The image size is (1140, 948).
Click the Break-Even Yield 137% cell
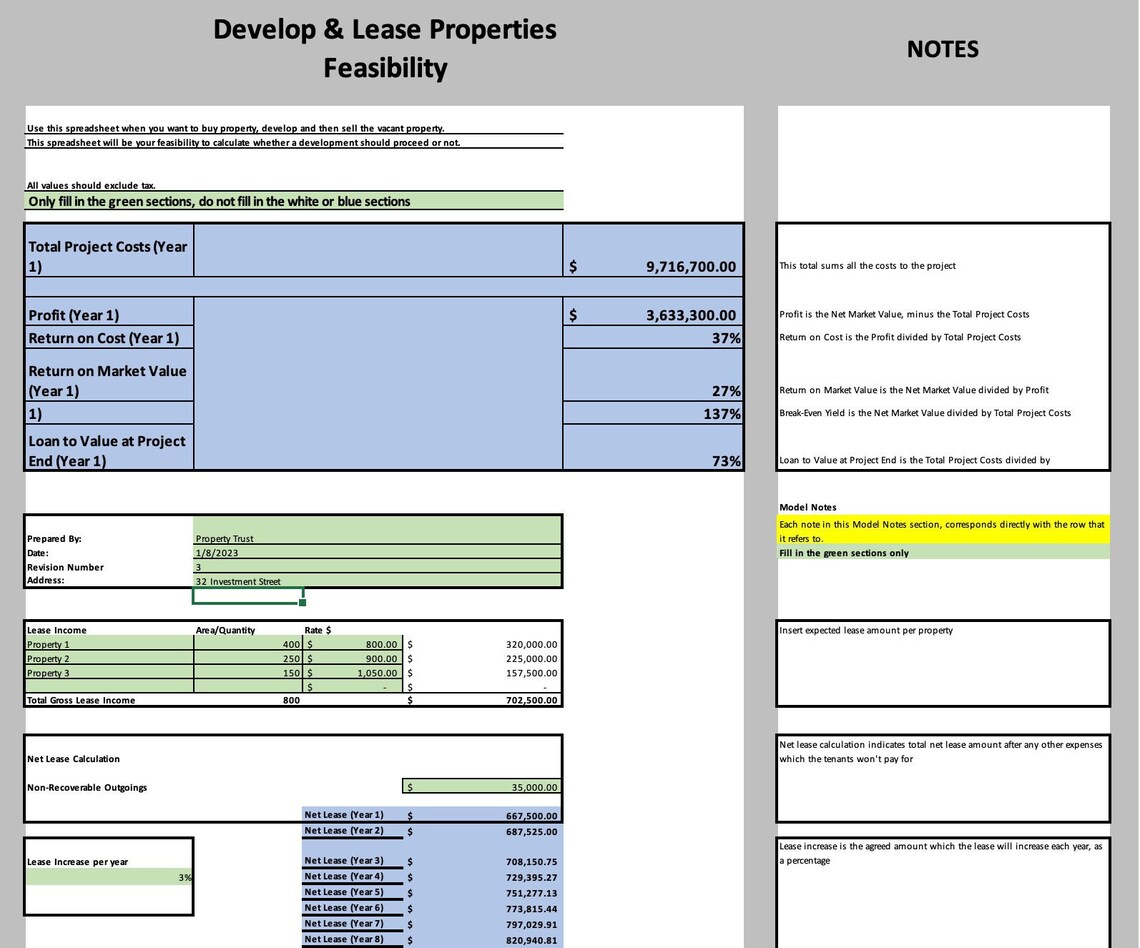point(650,413)
